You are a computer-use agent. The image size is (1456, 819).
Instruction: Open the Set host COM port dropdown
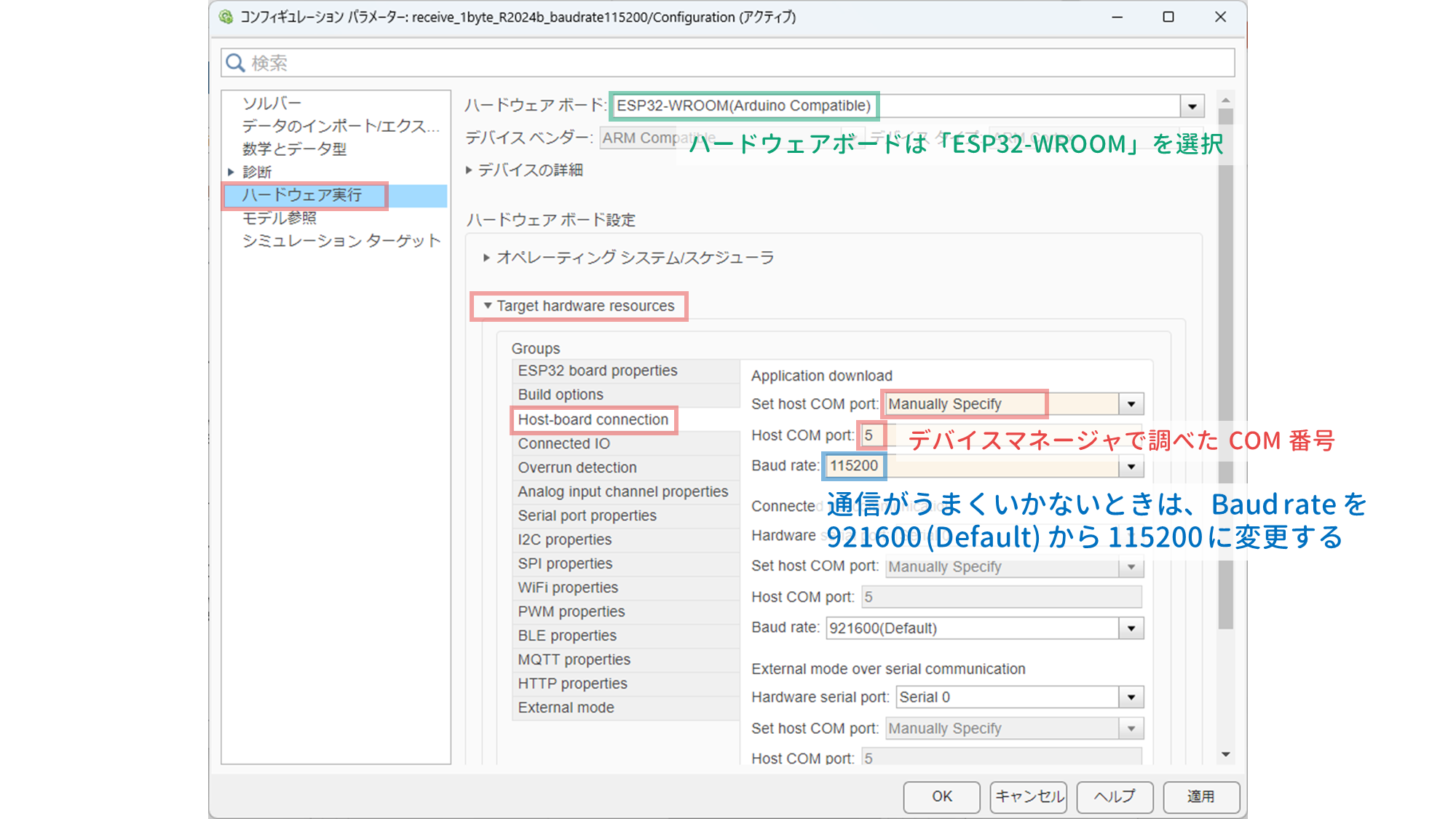(1131, 404)
